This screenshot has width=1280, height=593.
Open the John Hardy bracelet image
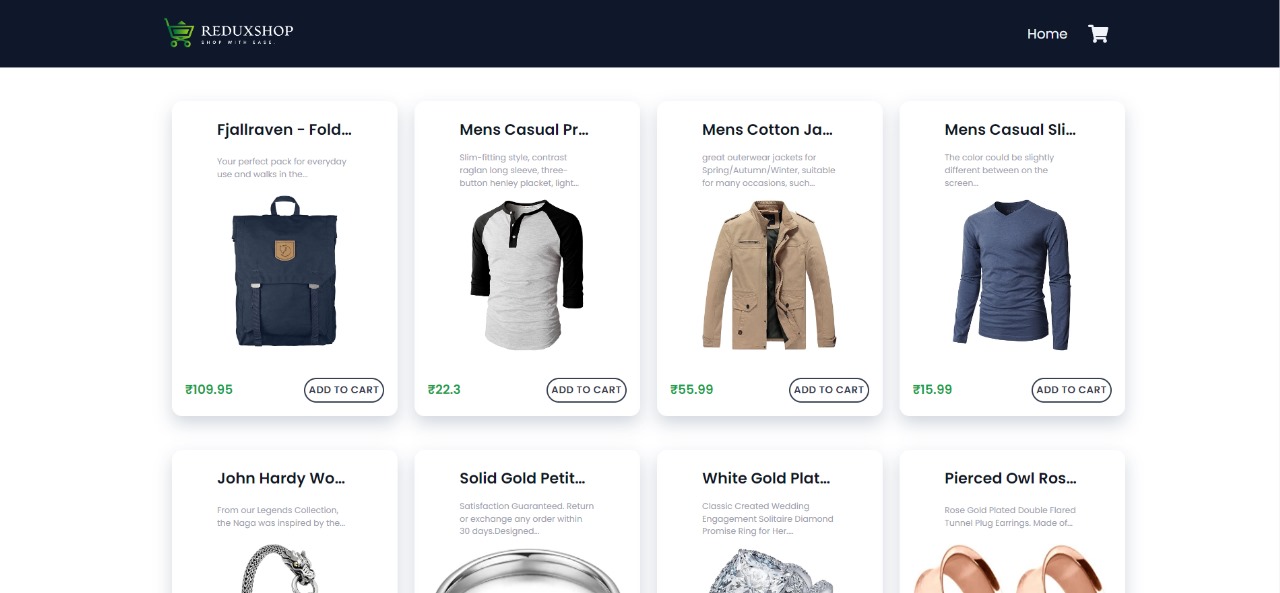pos(285,568)
